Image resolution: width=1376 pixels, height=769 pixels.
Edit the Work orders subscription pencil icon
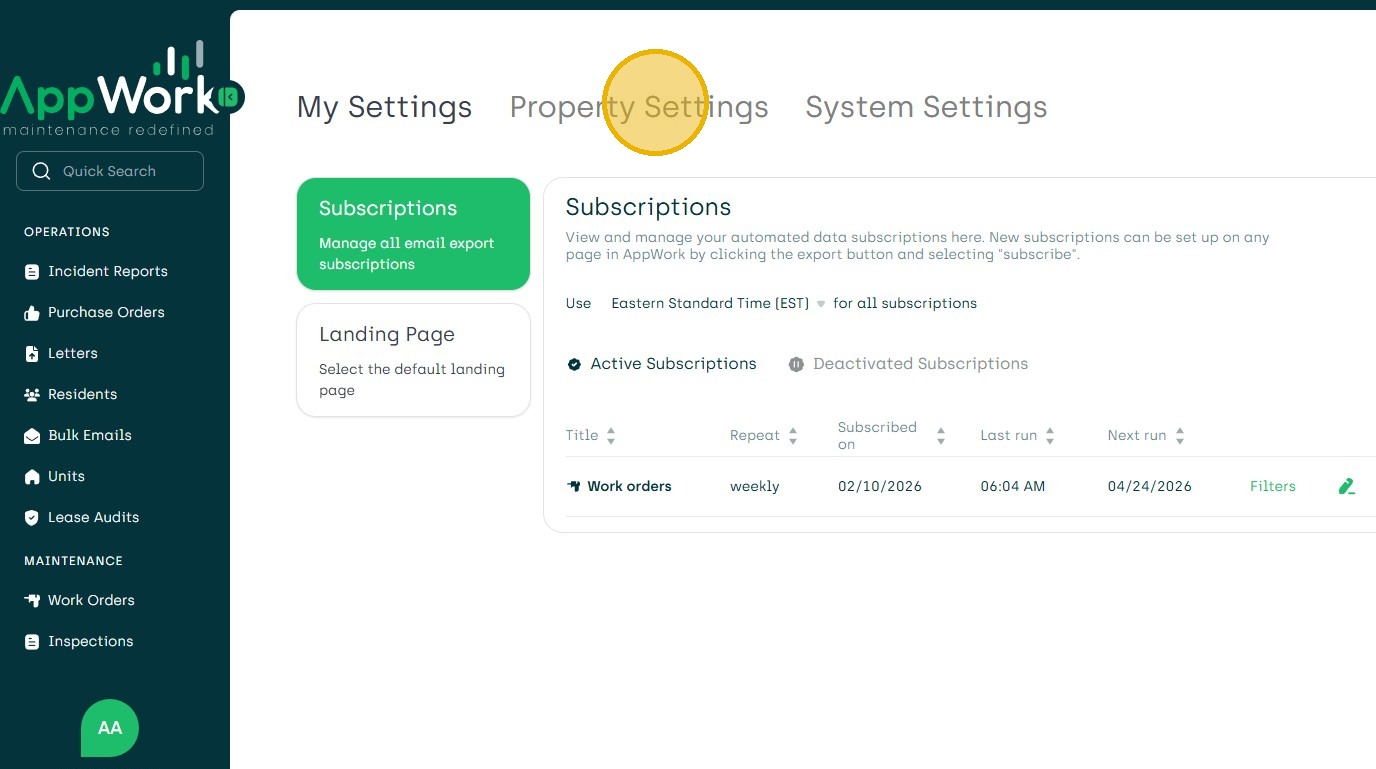[x=1347, y=486]
